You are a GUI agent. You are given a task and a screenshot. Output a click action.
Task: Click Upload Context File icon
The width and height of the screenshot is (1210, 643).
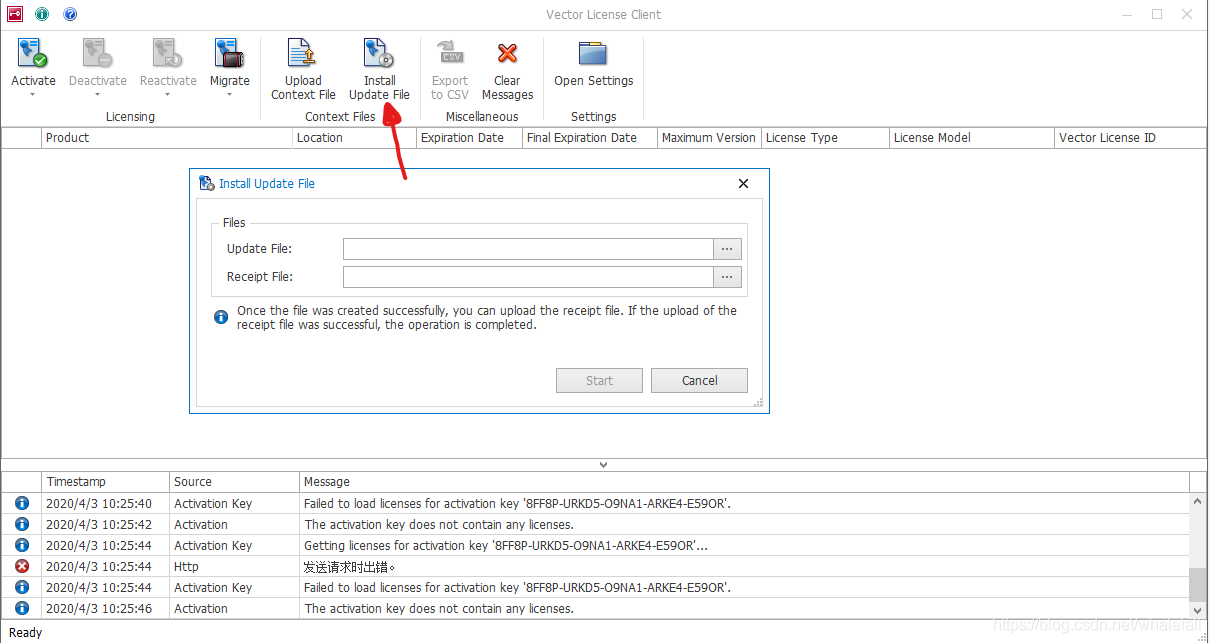coord(302,54)
